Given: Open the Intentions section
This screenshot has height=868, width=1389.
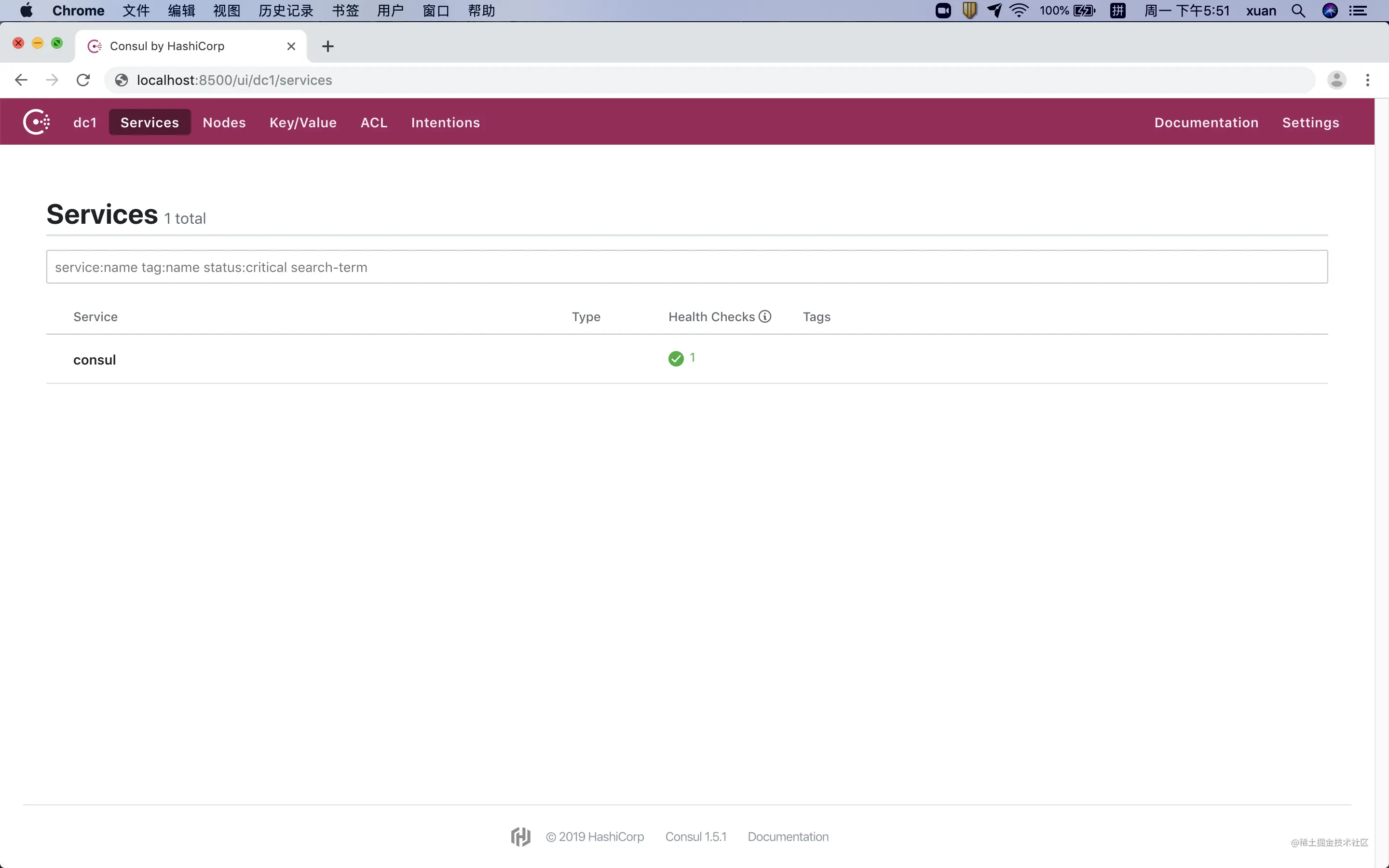Looking at the screenshot, I should pyautogui.click(x=445, y=122).
